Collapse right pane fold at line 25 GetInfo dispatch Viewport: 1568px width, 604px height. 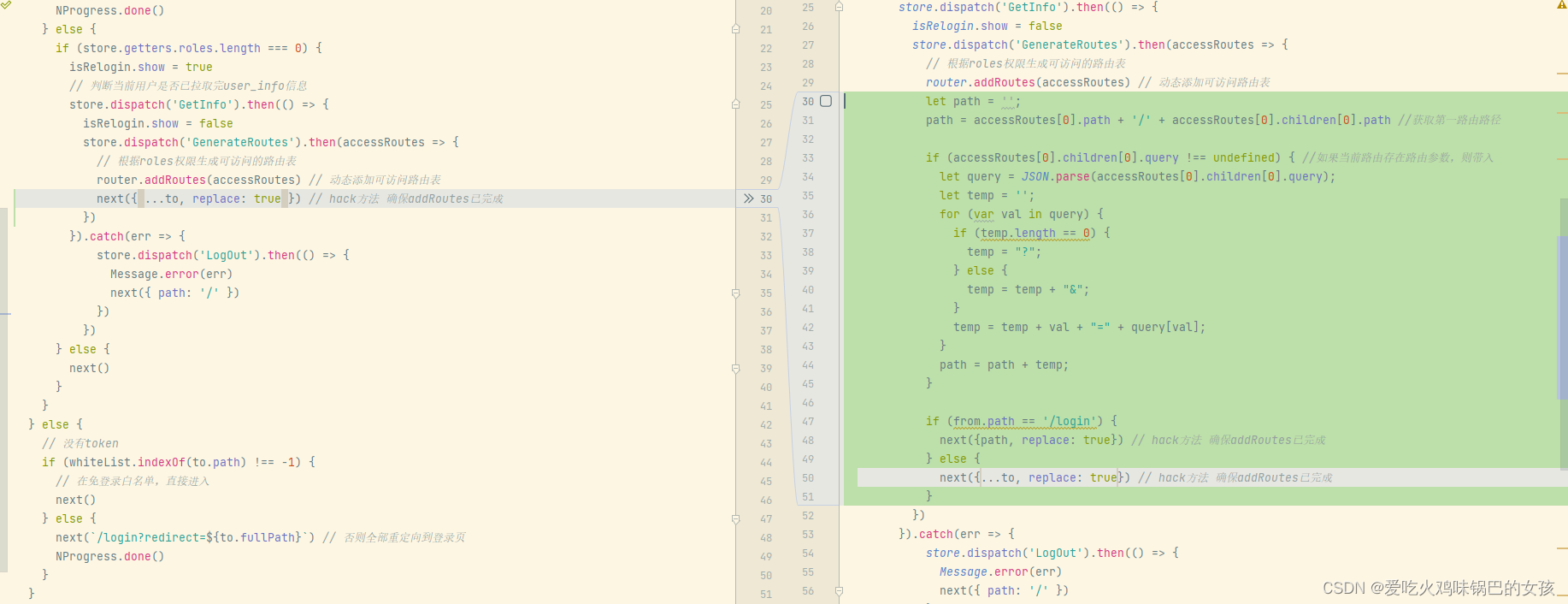839,7
